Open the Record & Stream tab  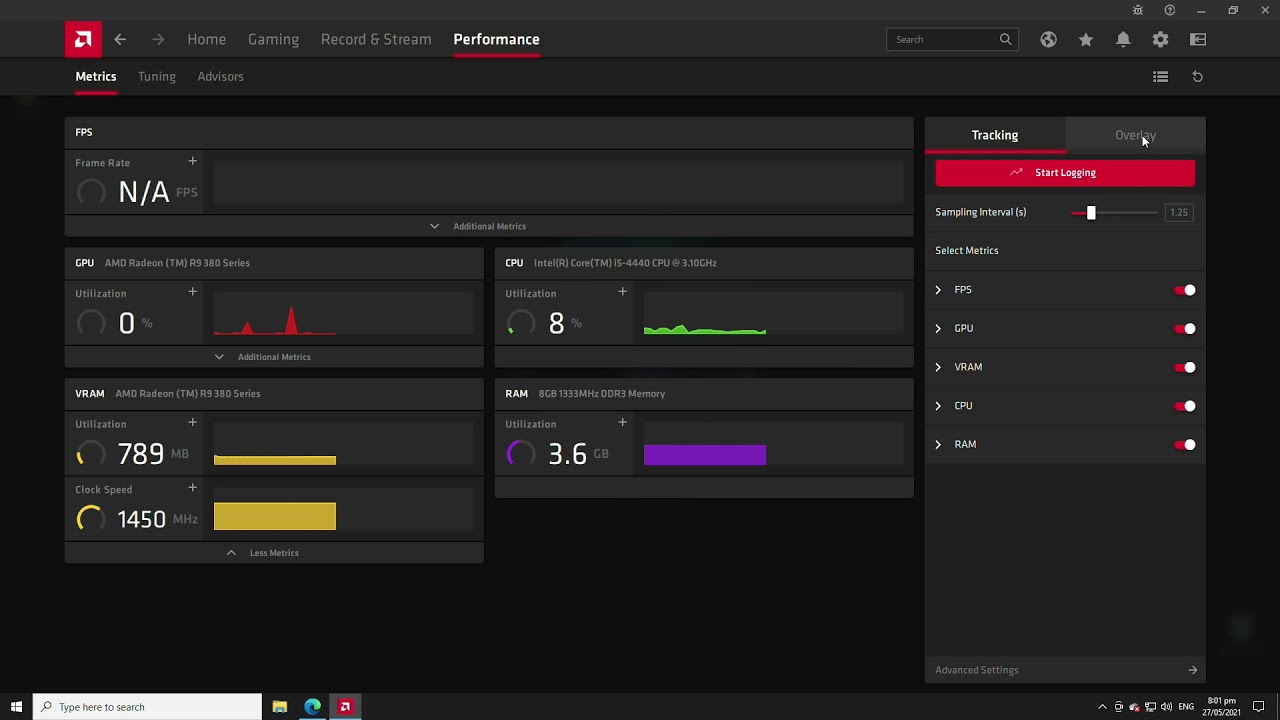pos(376,39)
